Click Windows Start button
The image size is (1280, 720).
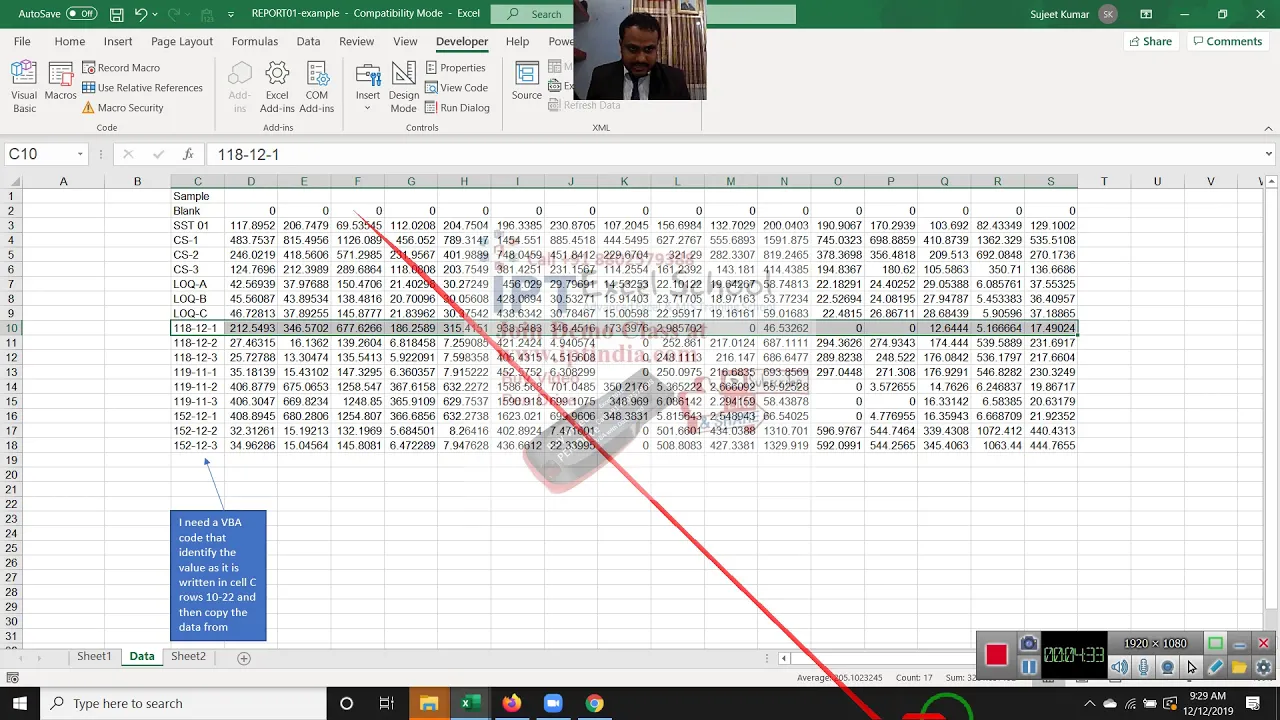point(20,703)
